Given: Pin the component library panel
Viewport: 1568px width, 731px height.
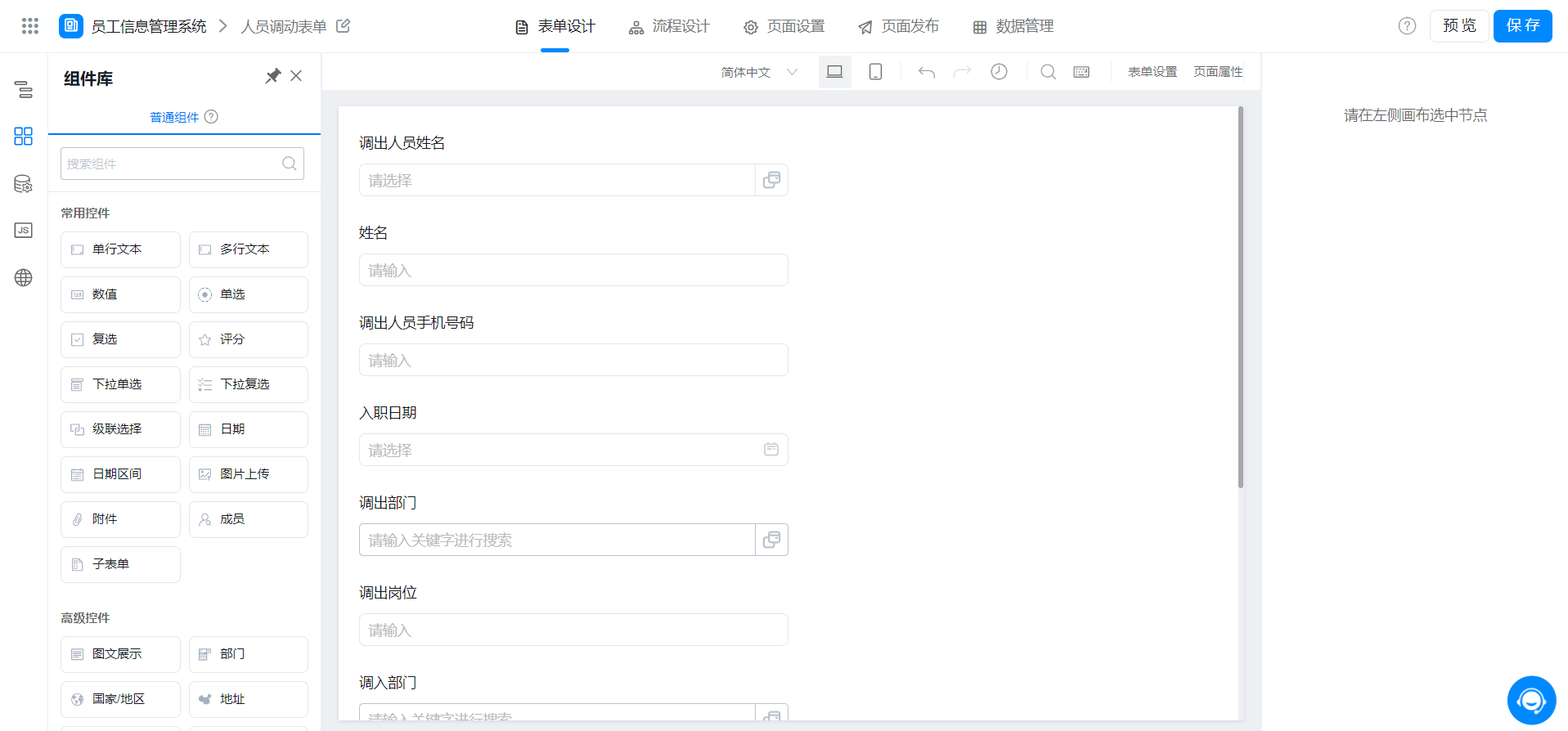Looking at the screenshot, I should (272, 76).
